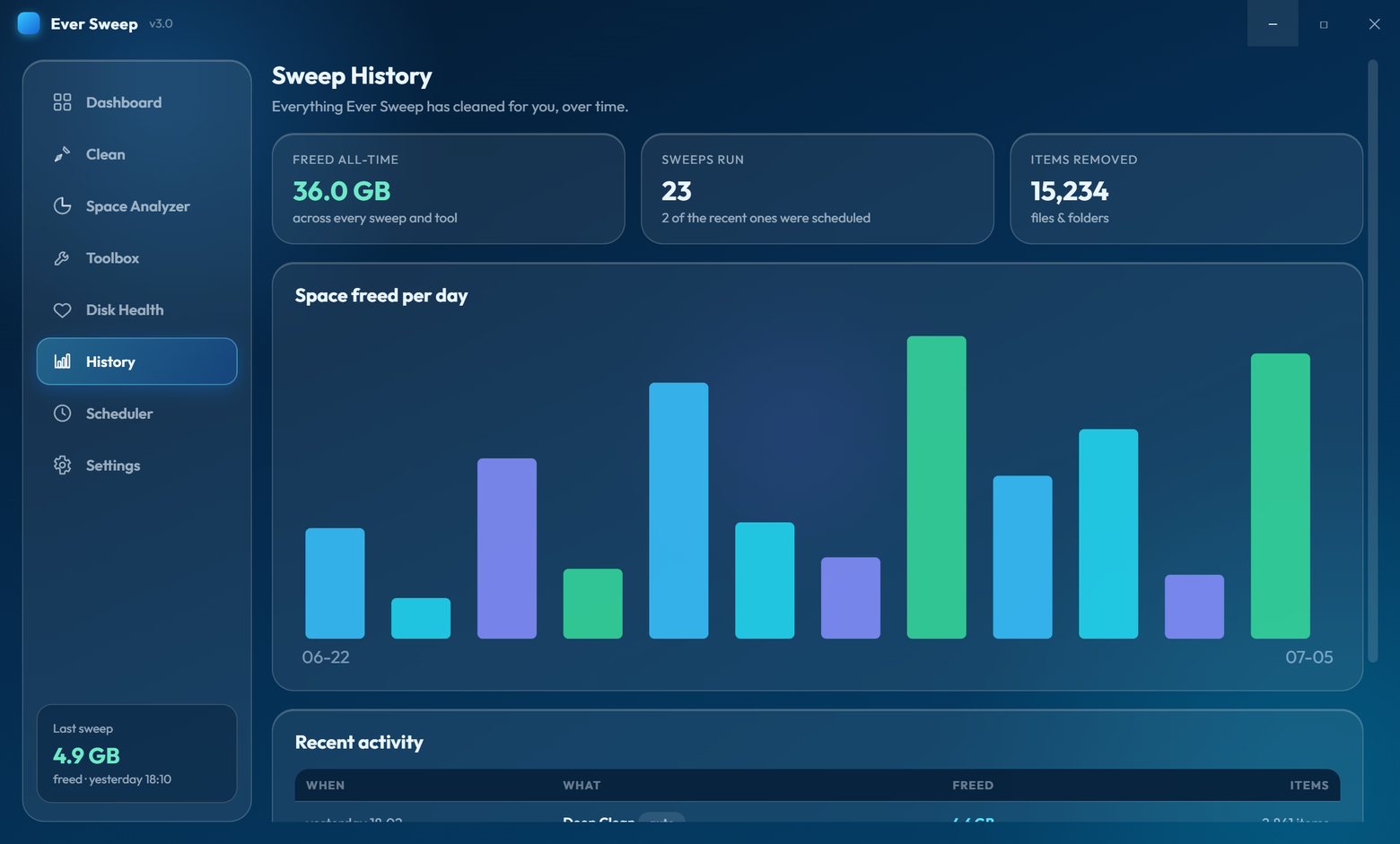Click the short cyan bar second in chart
Screen dimensions: 1400x844
point(421,618)
